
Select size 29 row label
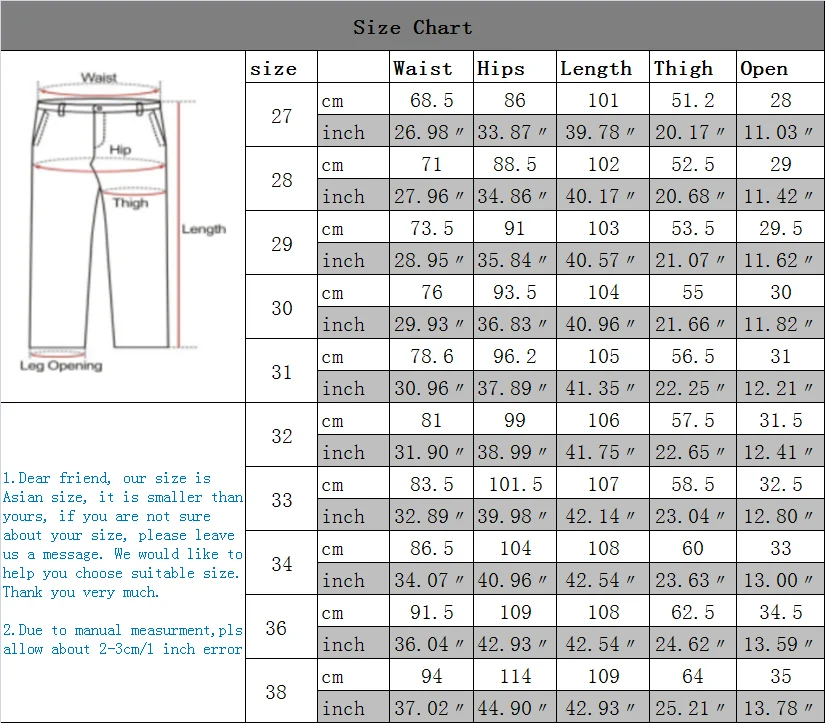pos(281,244)
